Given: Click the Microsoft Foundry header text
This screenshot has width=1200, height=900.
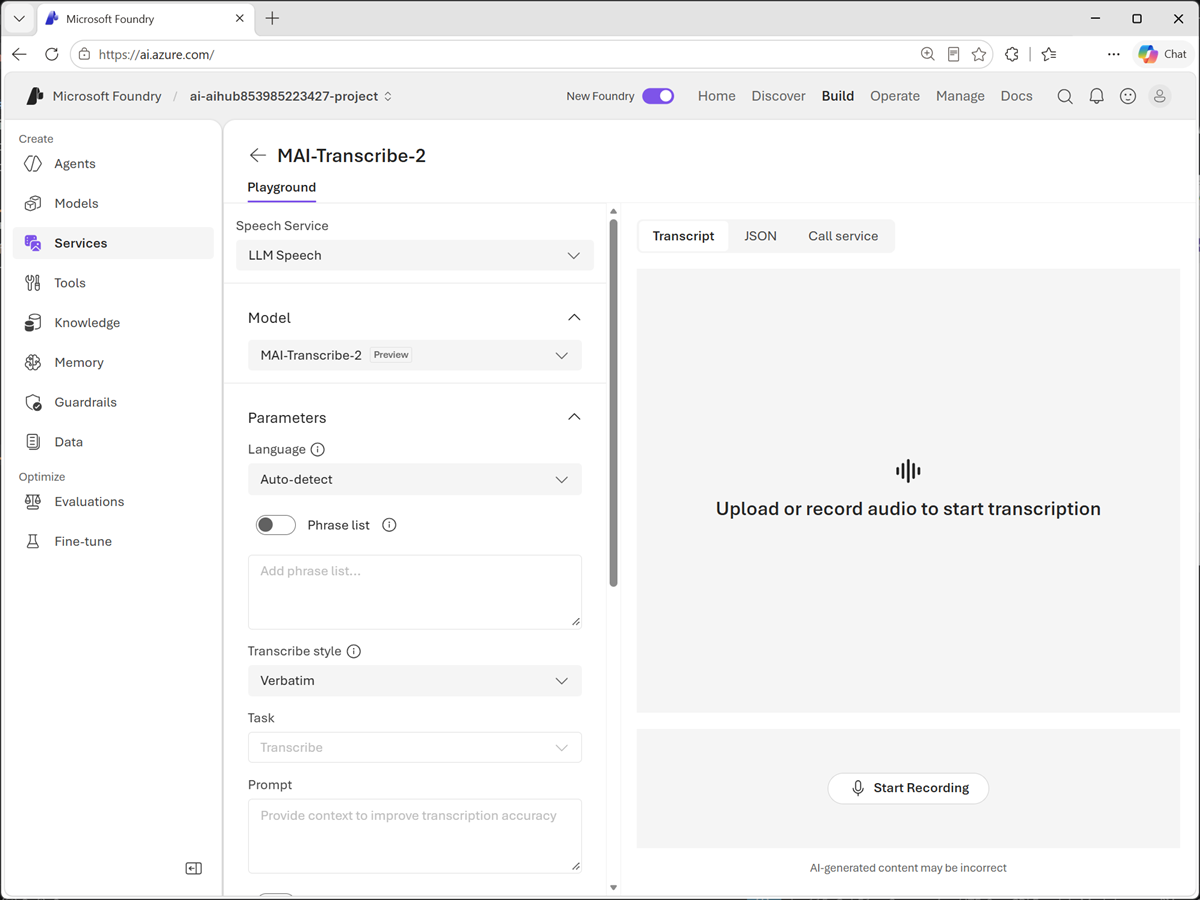Looking at the screenshot, I should [x=107, y=96].
